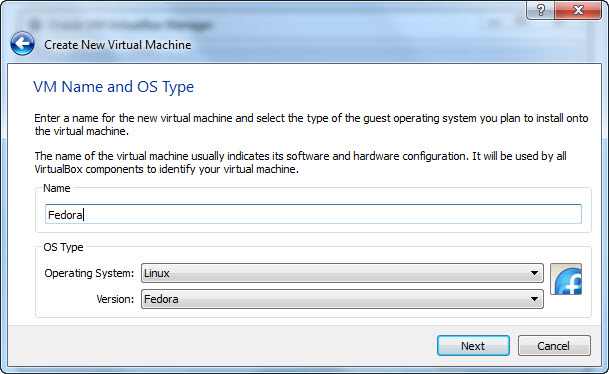This screenshot has height=374, width=609.
Task: Click the 'Name' group label
Action: point(57,188)
